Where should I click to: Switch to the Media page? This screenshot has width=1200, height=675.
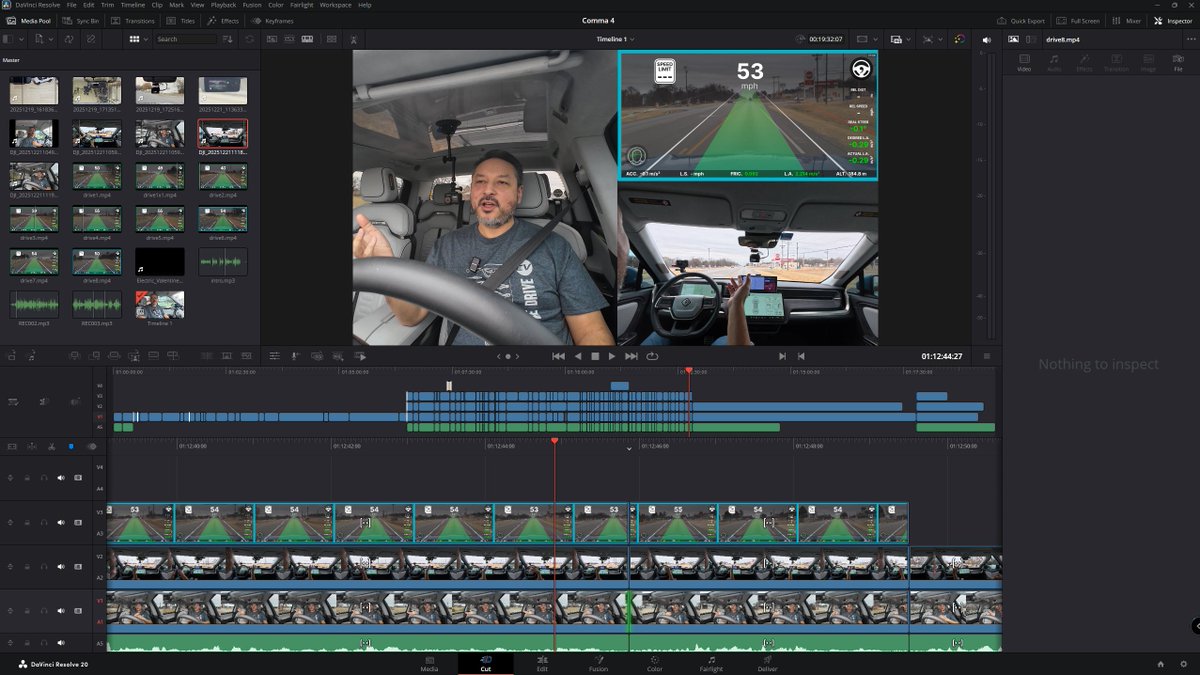[x=429, y=663]
